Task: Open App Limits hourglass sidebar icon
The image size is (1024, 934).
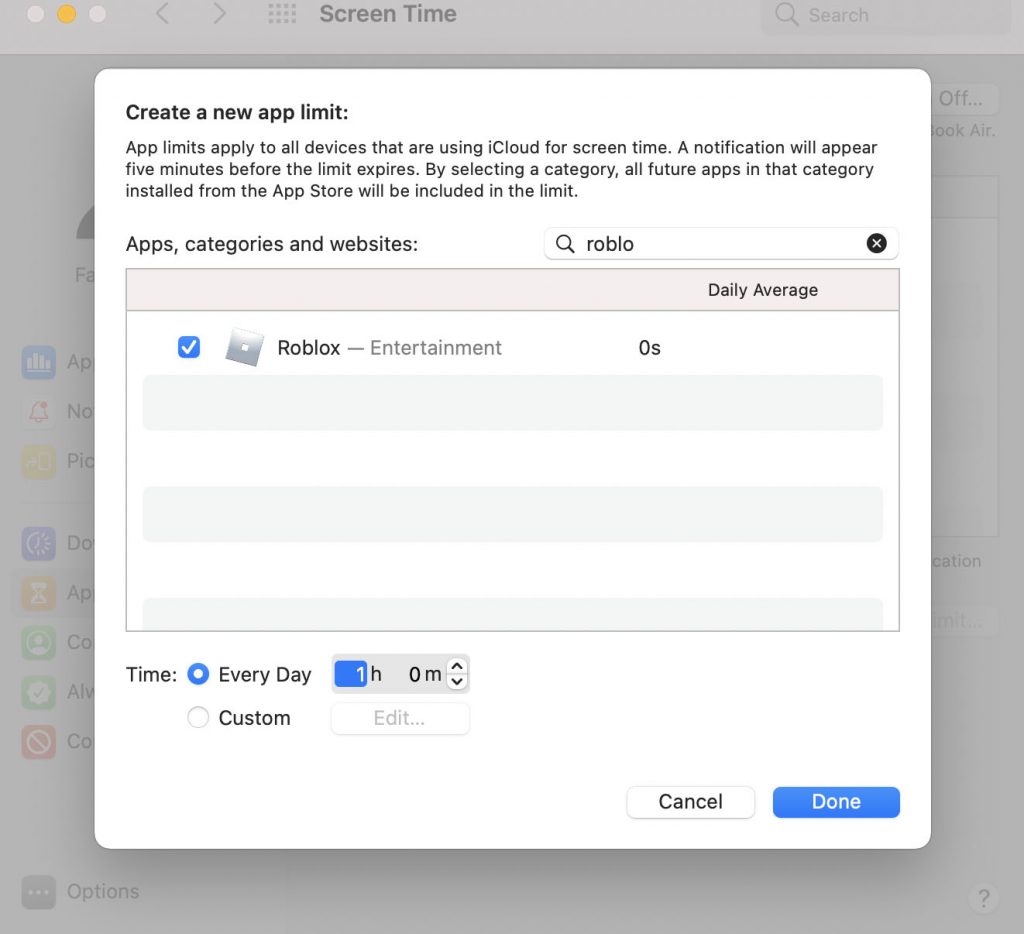Action: (x=39, y=593)
